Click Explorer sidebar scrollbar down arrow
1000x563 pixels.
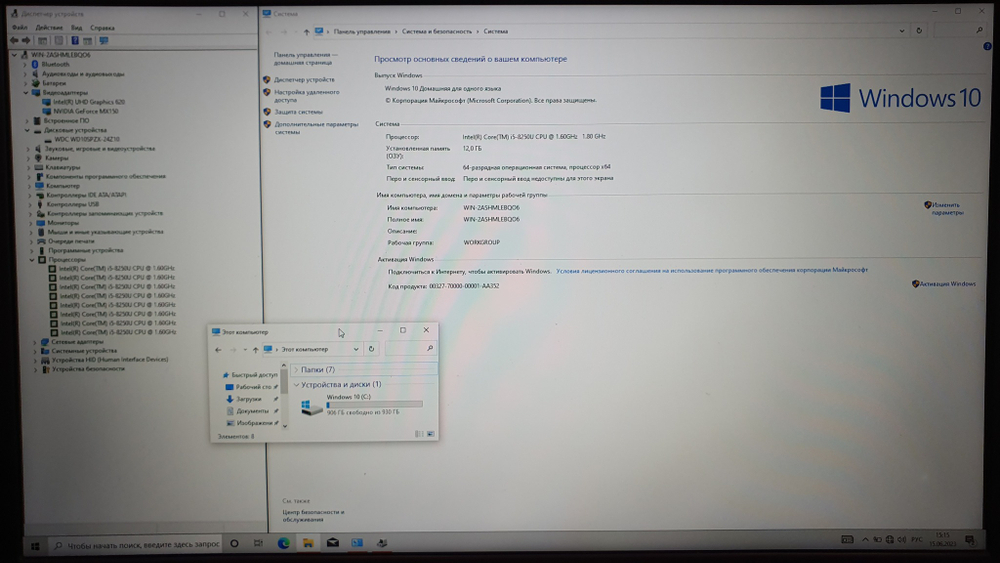click(284, 426)
